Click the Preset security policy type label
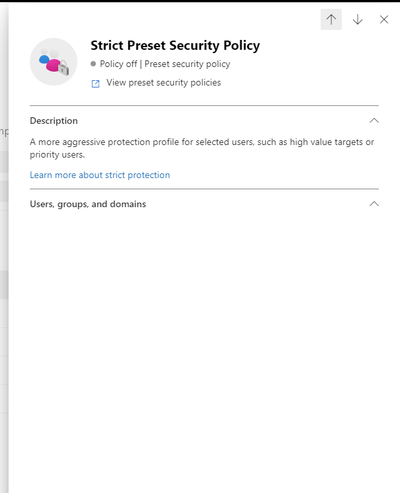 pos(187,64)
